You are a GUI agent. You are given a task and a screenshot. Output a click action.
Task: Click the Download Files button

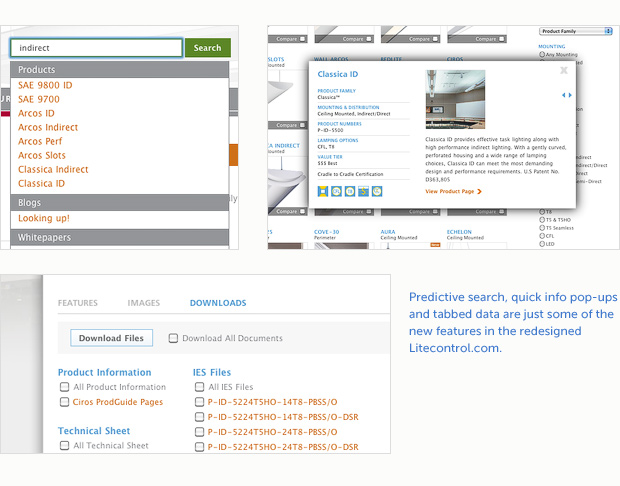112,338
